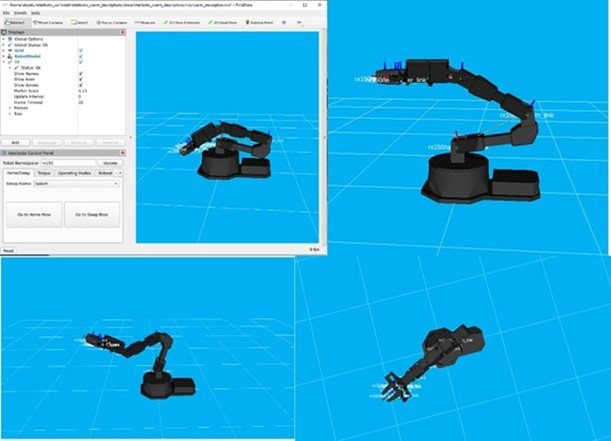Click the Robot Namespace input field
The height and width of the screenshot is (441, 611).
pos(66,162)
